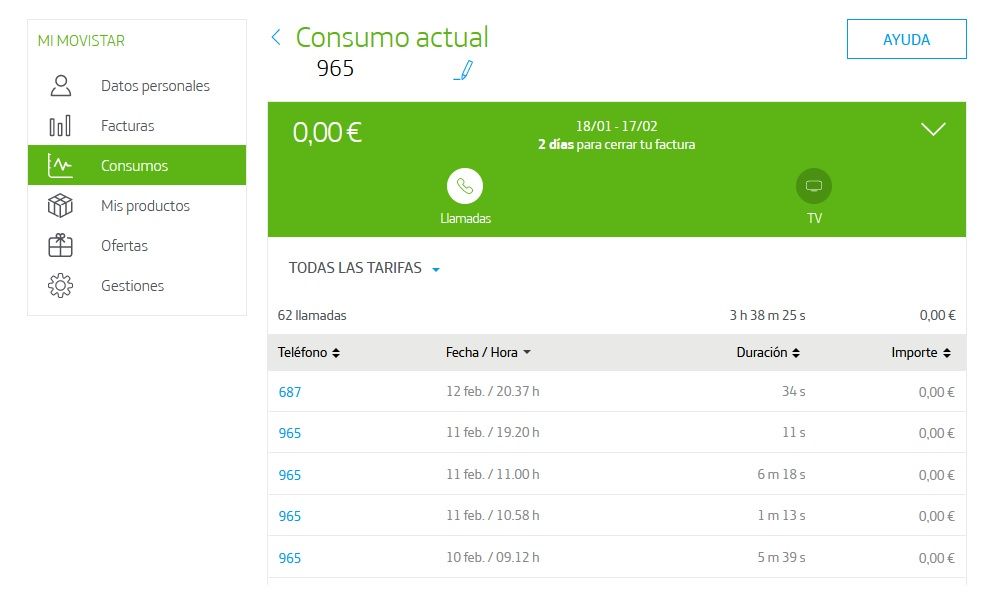Image resolution: width=993 pixels, height=606 pixels.
Task: Click the Datos personales person icon
Action: point(61,86)
